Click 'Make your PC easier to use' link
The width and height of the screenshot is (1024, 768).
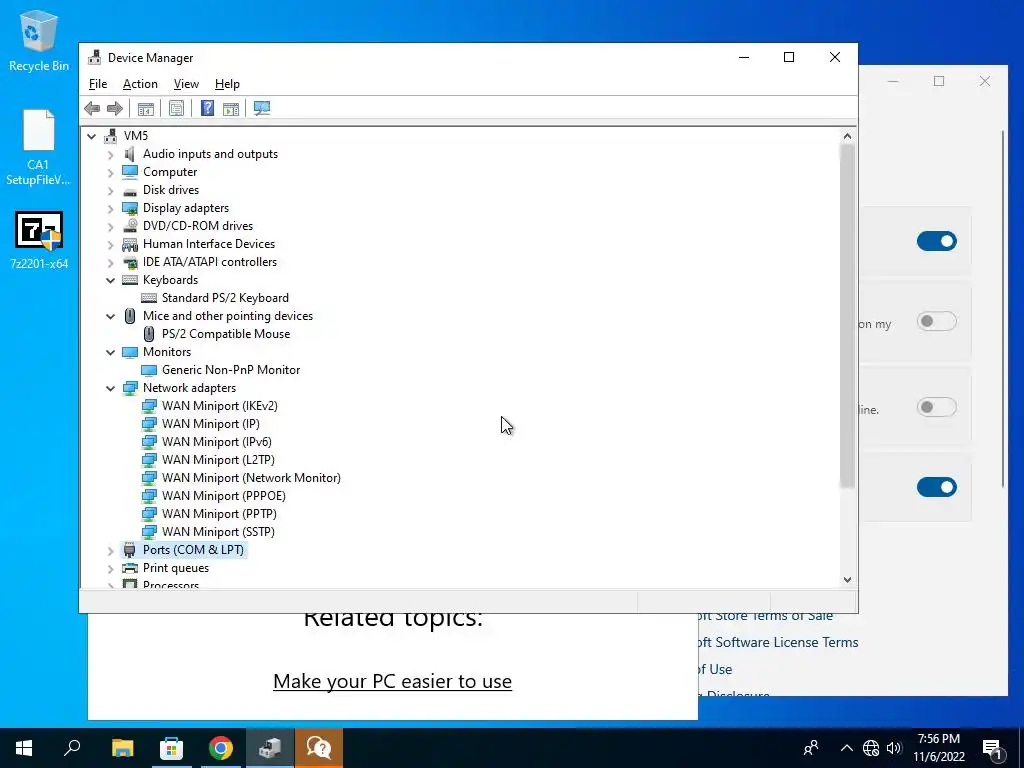coord(392,681)
